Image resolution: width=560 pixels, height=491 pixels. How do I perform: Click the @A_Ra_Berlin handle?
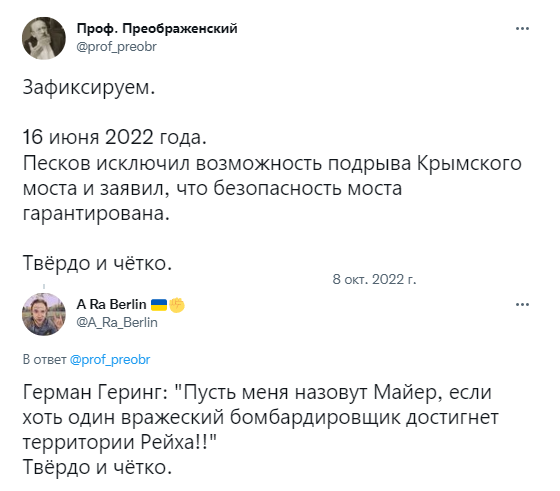pos(117,322)
